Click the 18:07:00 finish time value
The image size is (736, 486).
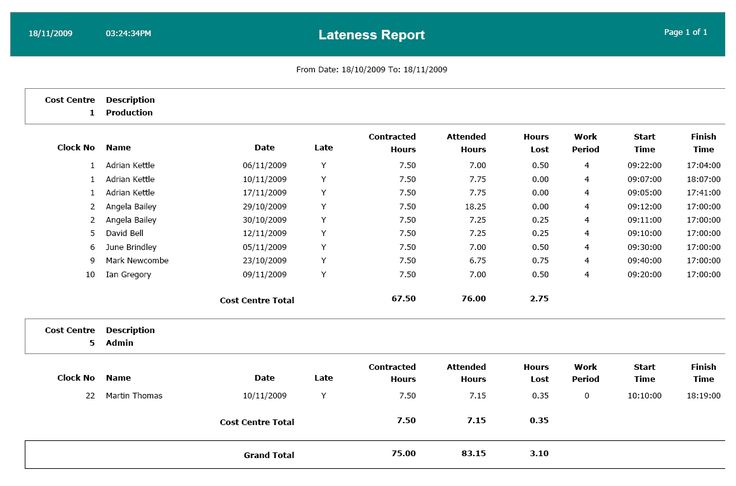[703, 179]
